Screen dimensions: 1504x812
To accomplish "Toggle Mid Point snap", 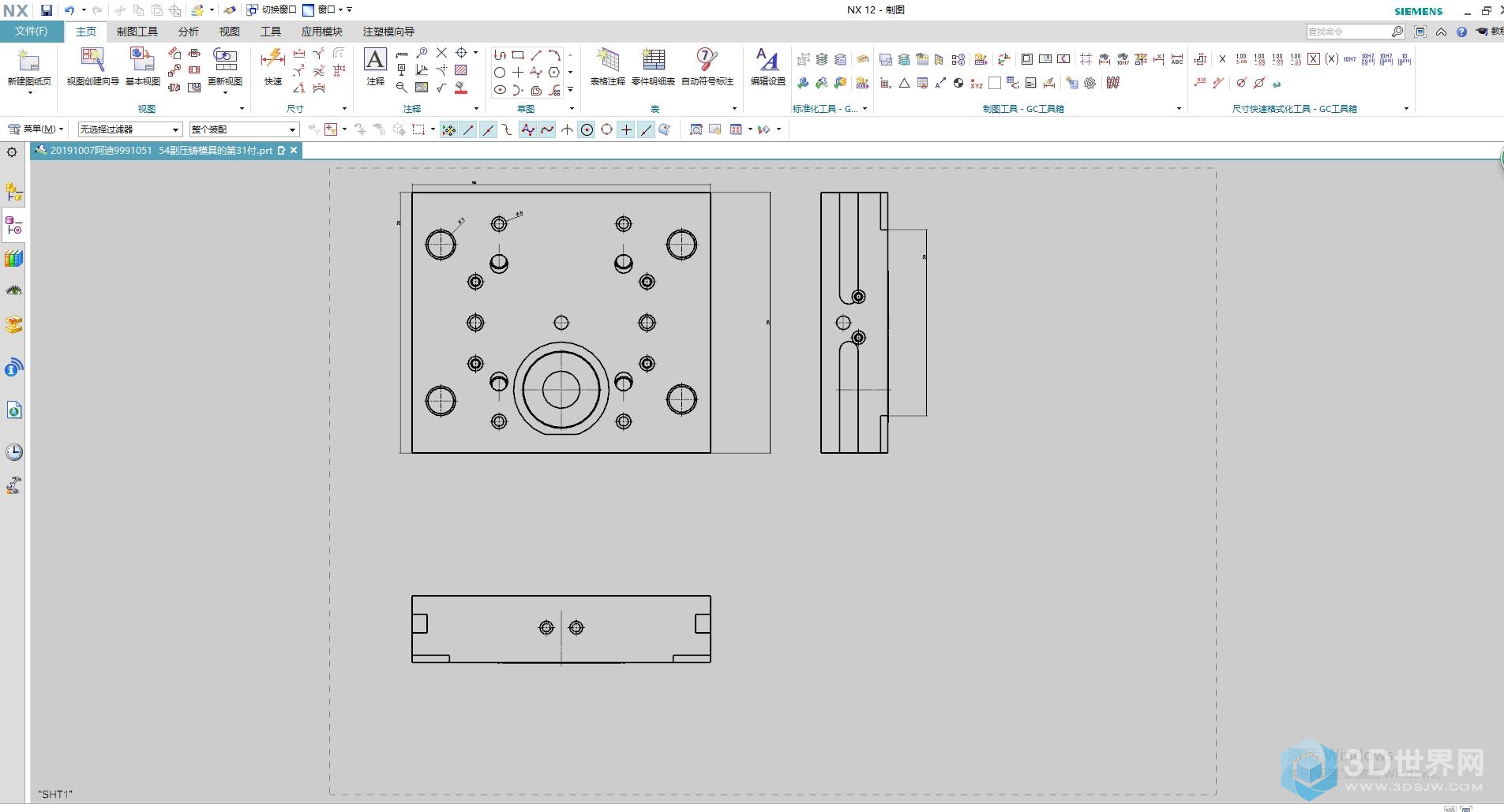I will pyautogui.click(x=488, y=130).
